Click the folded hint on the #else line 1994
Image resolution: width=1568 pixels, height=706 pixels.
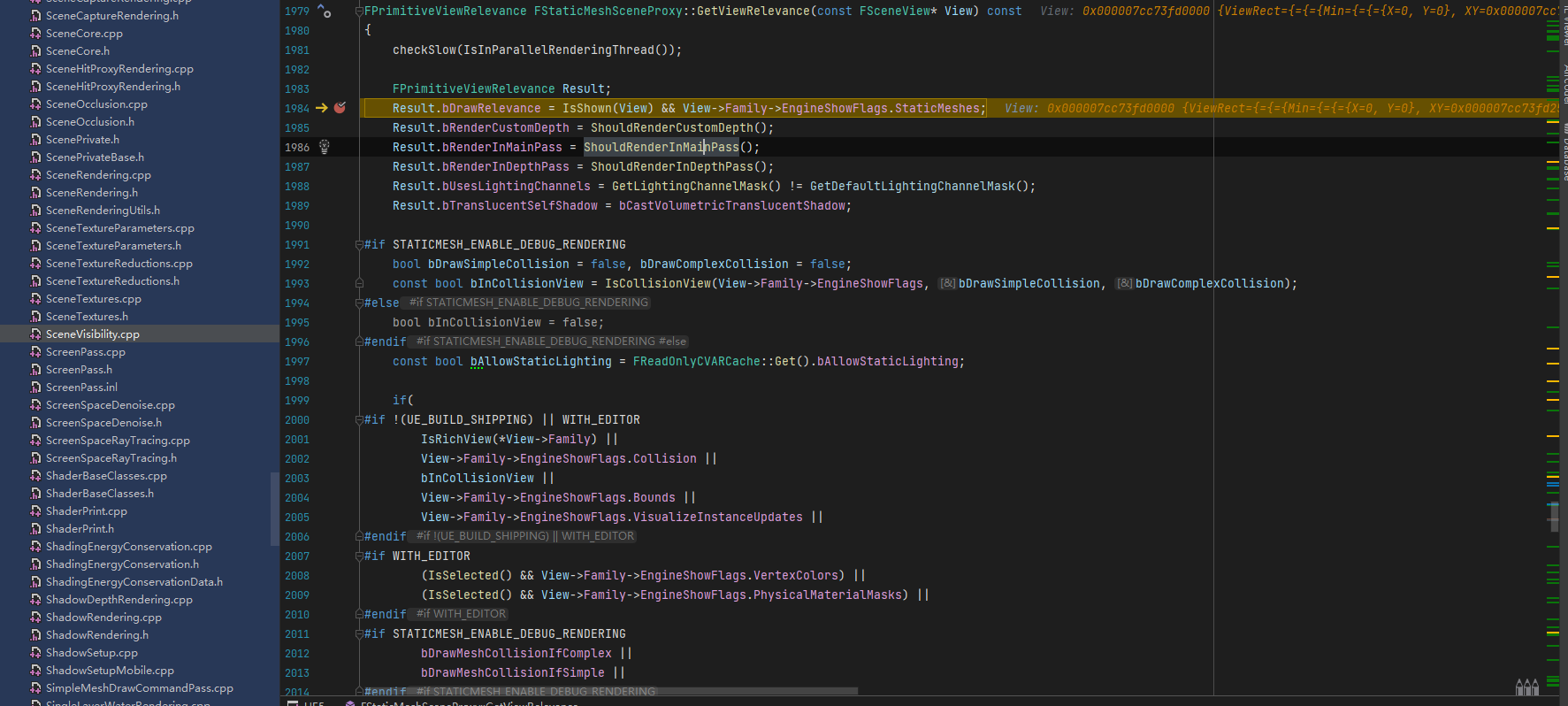pyautogui.click(x=529, y=303)
